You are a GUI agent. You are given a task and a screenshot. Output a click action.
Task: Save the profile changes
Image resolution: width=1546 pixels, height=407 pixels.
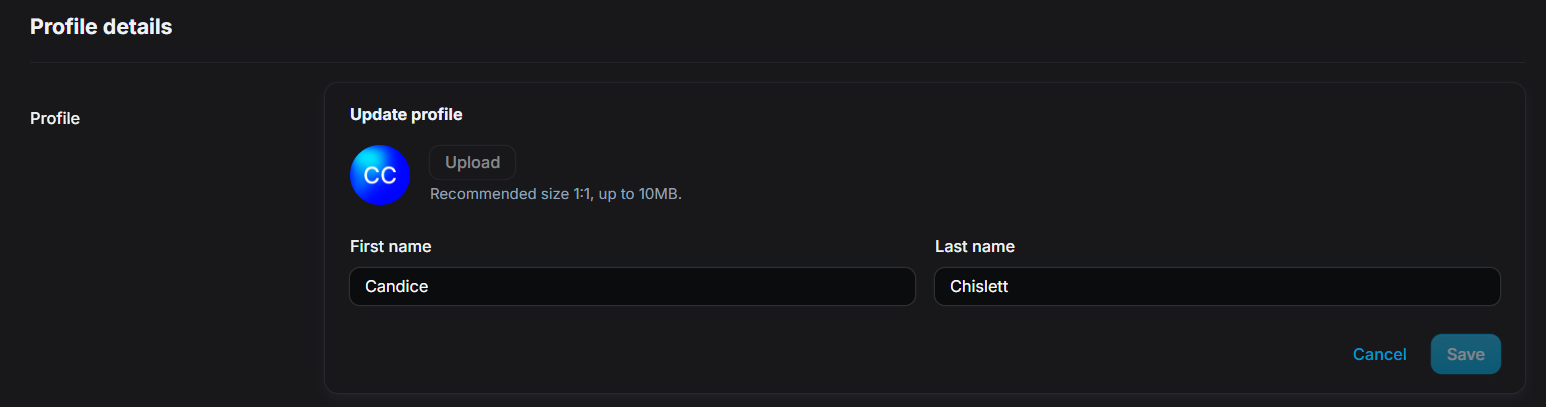point(1465,354)
